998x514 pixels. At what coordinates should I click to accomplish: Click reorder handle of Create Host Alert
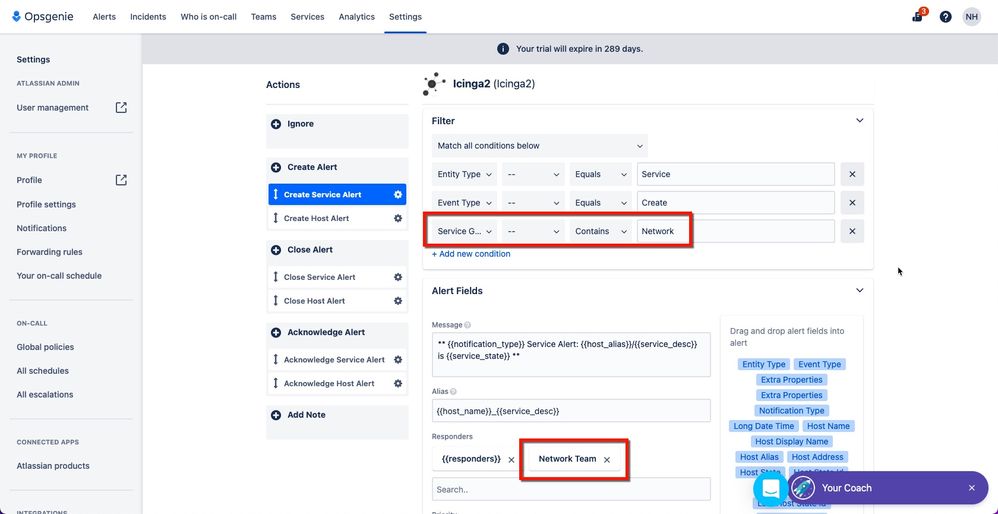tap(276, 218)
